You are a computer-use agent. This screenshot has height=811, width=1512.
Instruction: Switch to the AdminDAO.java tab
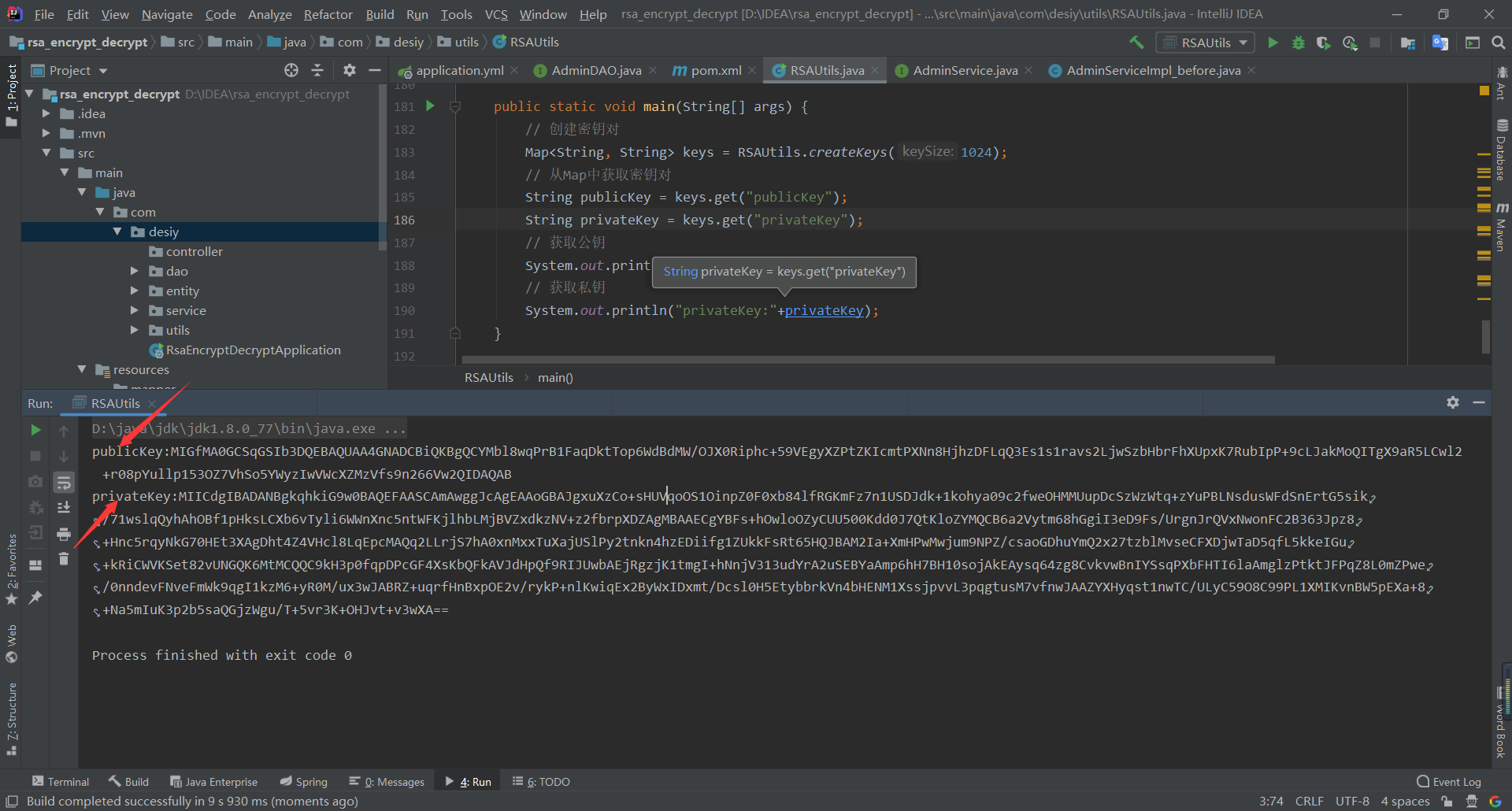coord(596,71)
